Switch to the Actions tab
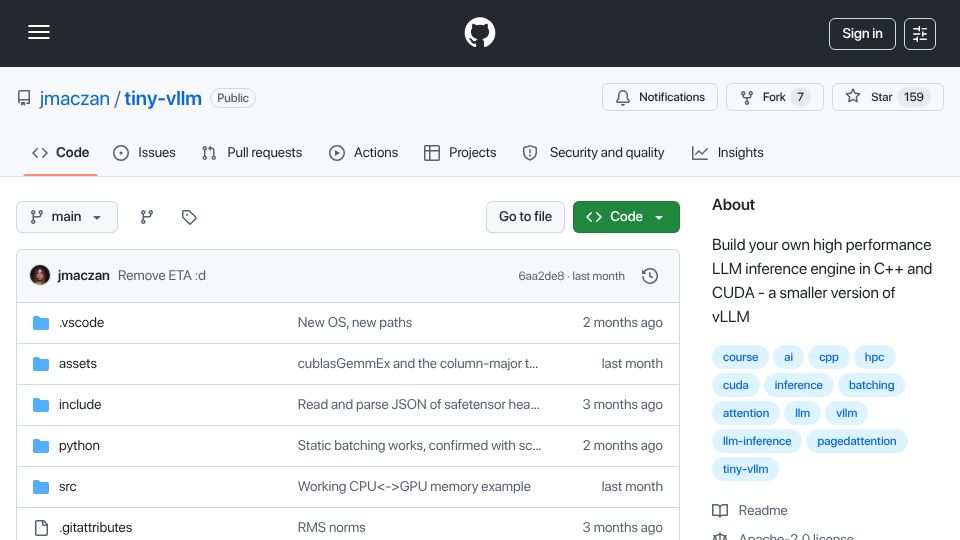Image resolution: width=960 pixels, height=540 pixels. [364, 152]
